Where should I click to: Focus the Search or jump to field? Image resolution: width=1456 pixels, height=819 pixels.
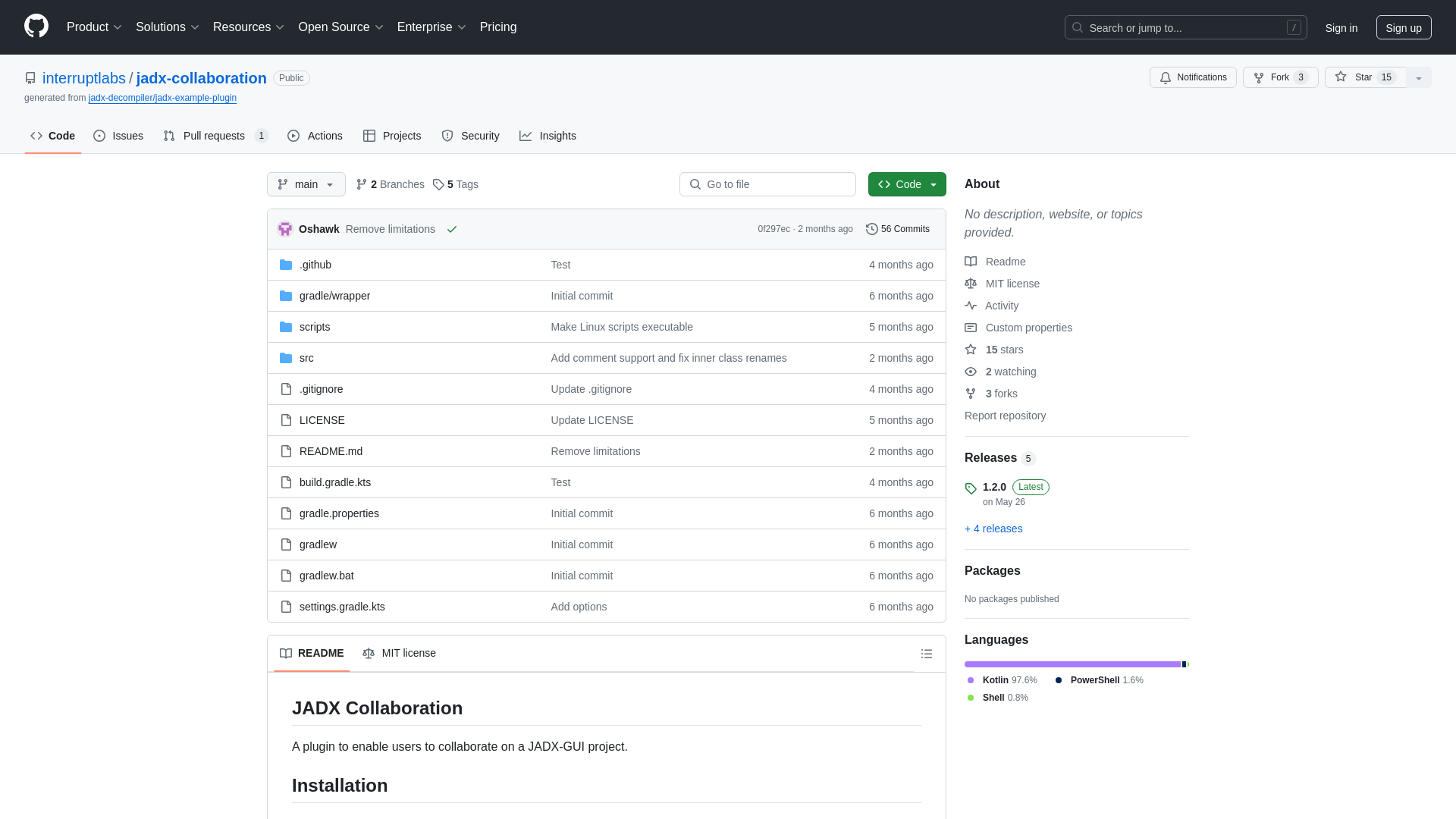(1186, 27)
